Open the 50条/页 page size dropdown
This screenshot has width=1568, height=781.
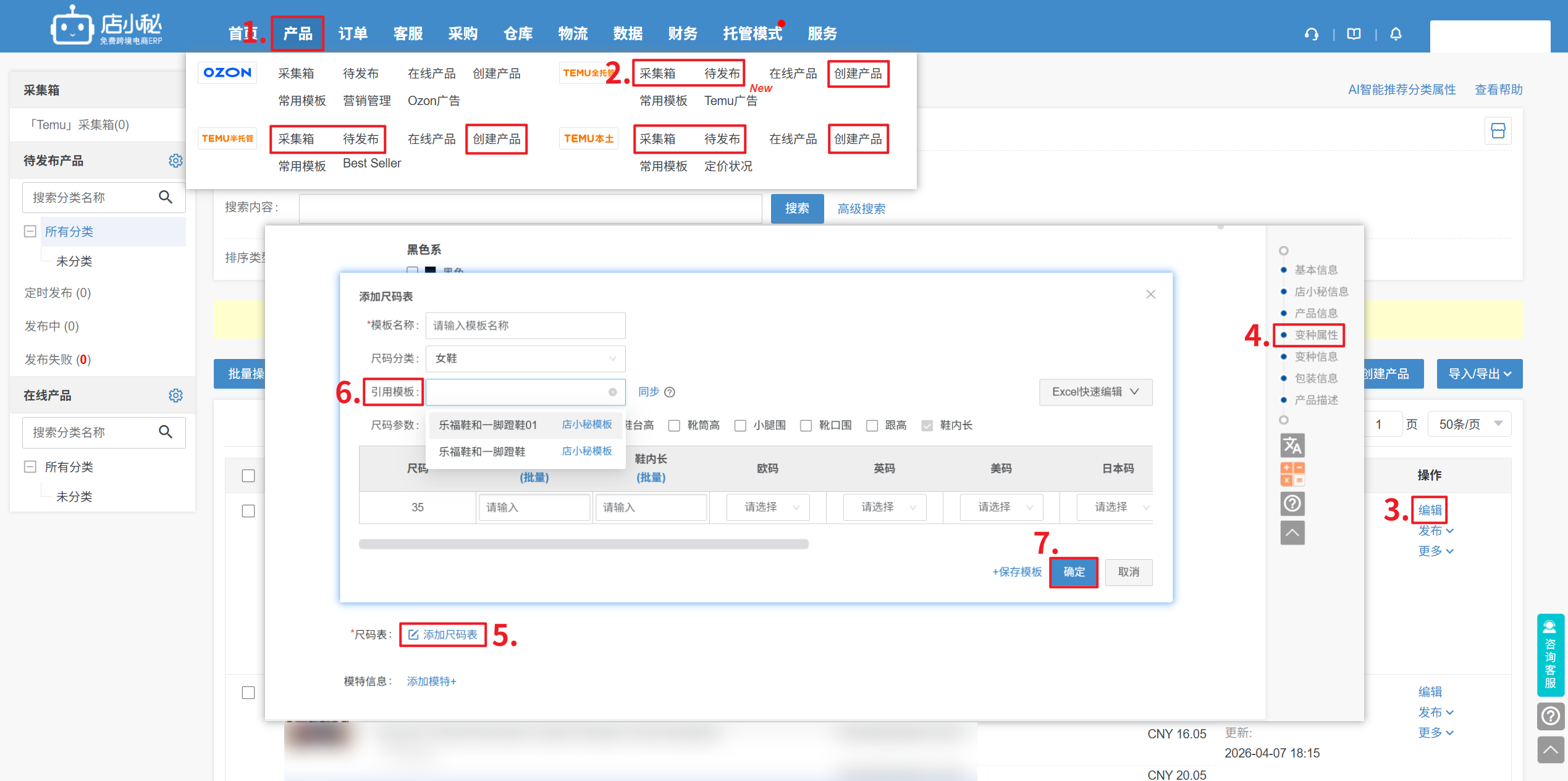coord(1469,424)
